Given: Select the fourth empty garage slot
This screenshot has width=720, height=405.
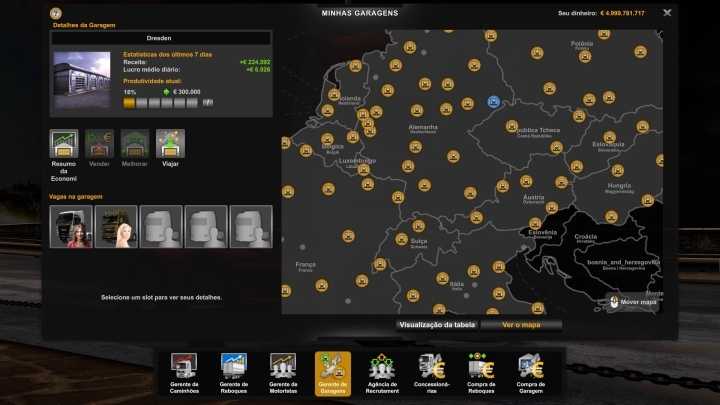Looking at the screenshot, I should coord(206,227).
